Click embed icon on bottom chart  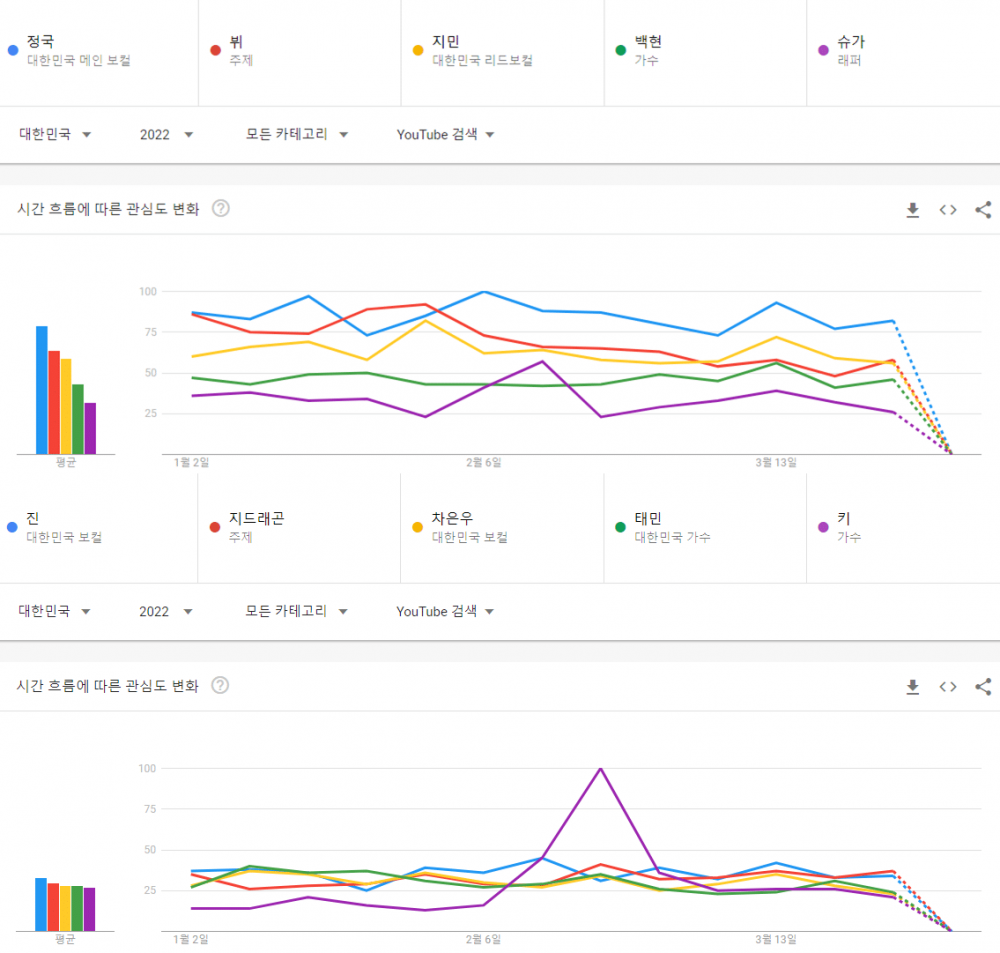(x=948, y=687)
